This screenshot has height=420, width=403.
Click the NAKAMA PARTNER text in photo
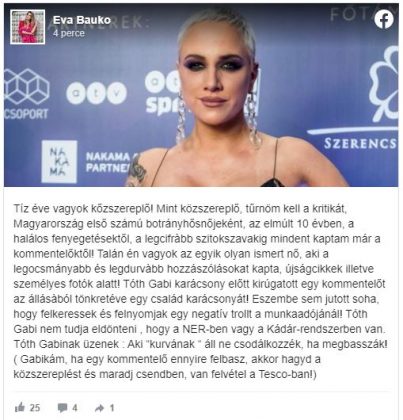coord(107,162)
